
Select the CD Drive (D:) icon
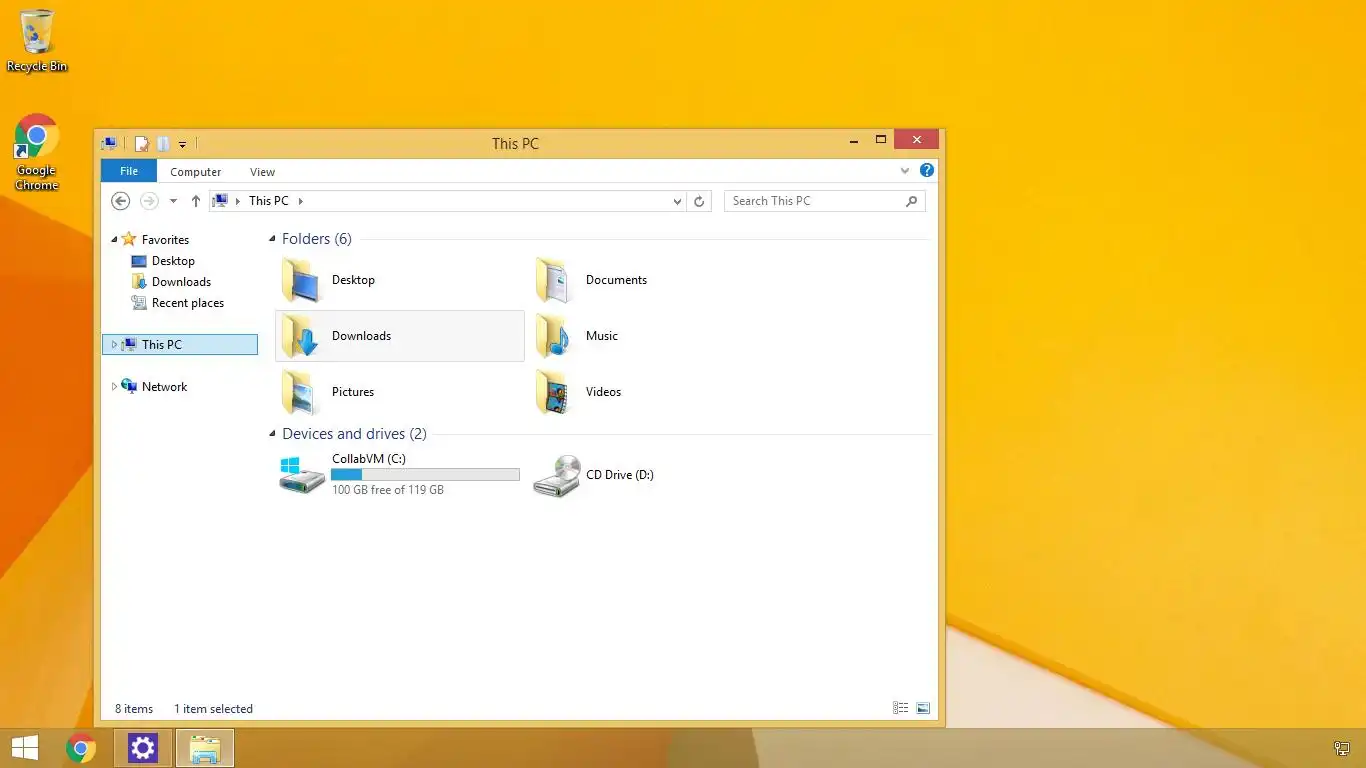(557, 475)
